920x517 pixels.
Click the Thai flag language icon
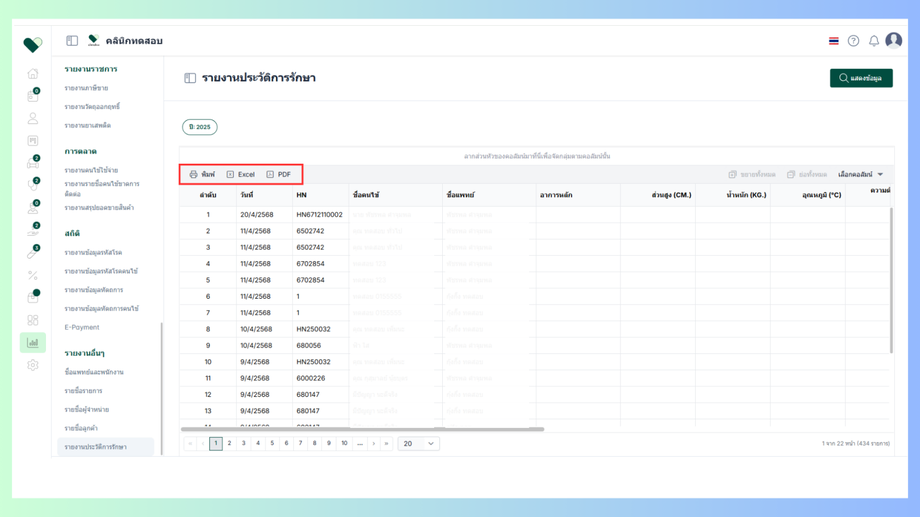(834, 41)
